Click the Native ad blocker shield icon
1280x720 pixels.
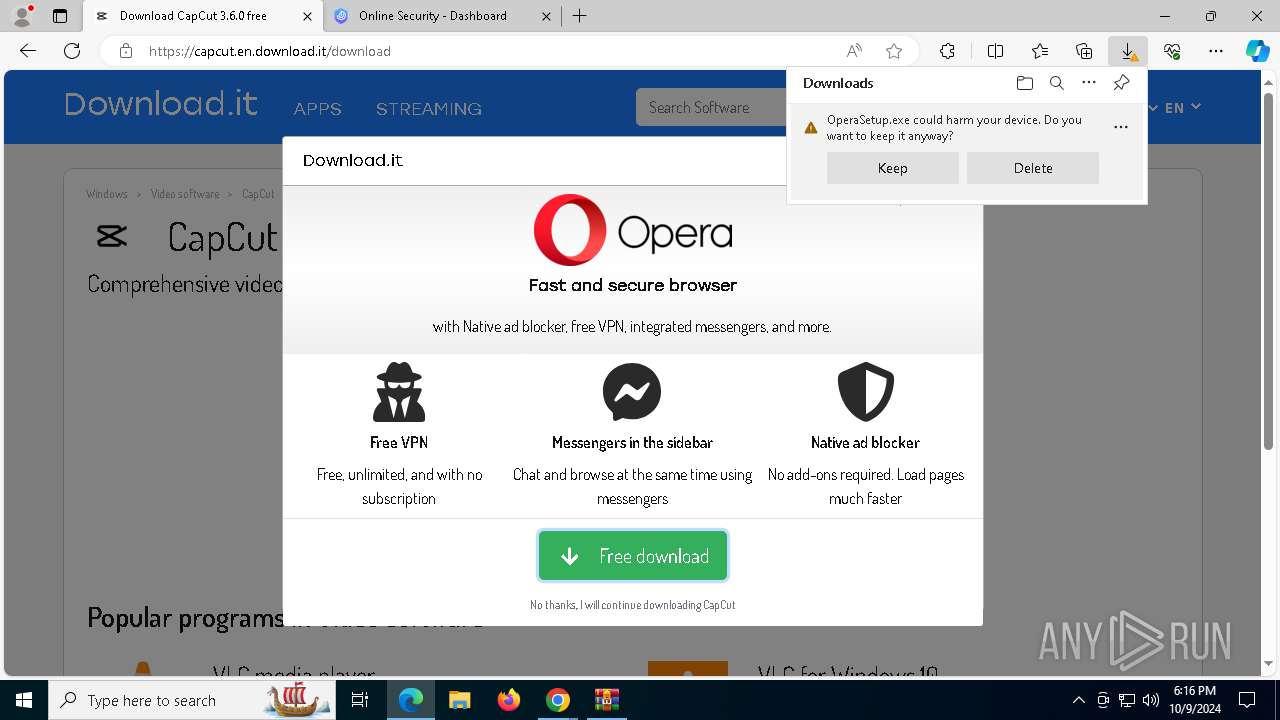pos(865,392)
